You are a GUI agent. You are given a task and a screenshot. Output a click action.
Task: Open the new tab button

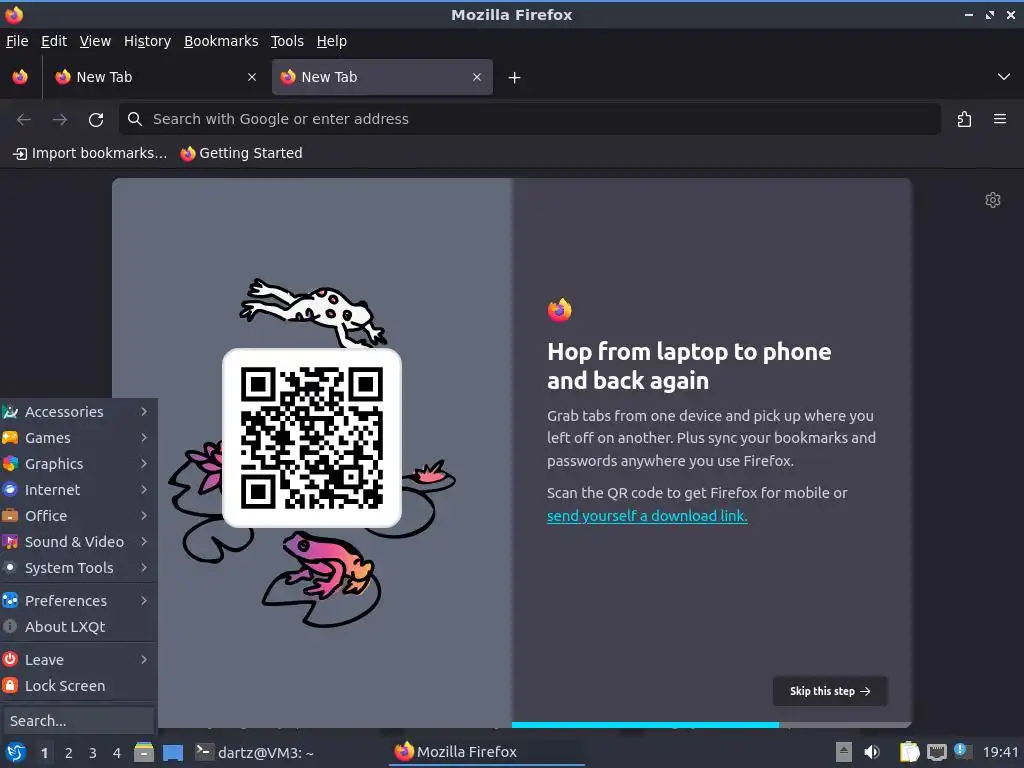coord(515,78)
